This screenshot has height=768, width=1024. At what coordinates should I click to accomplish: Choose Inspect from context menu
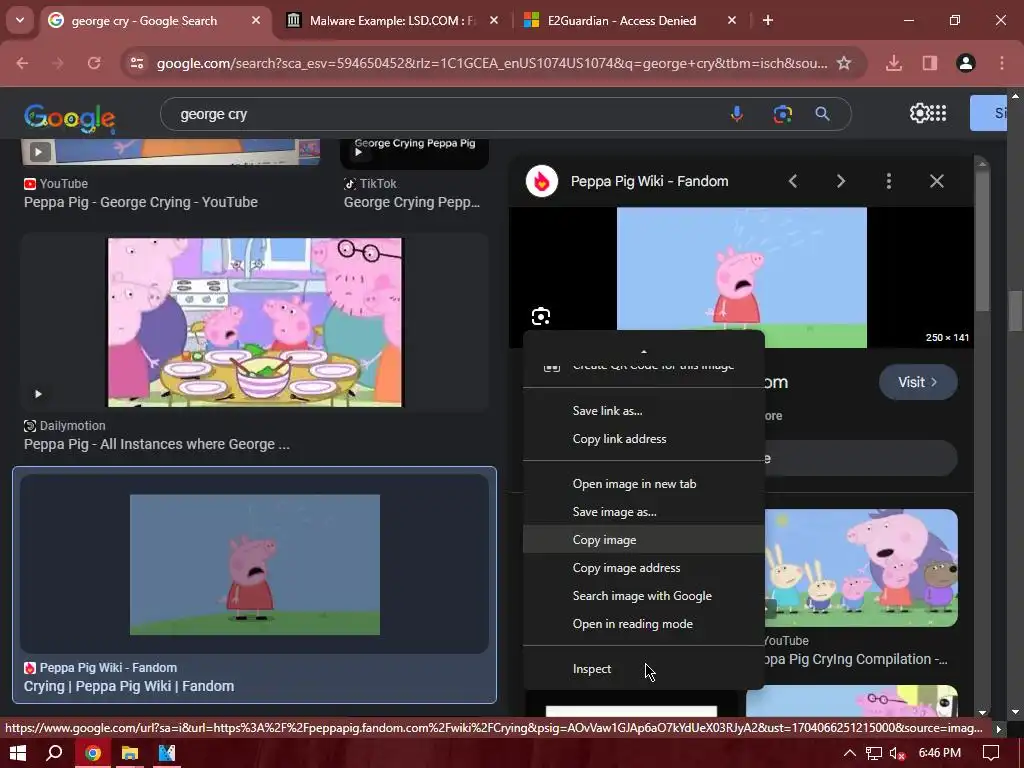tap(643, 669)
